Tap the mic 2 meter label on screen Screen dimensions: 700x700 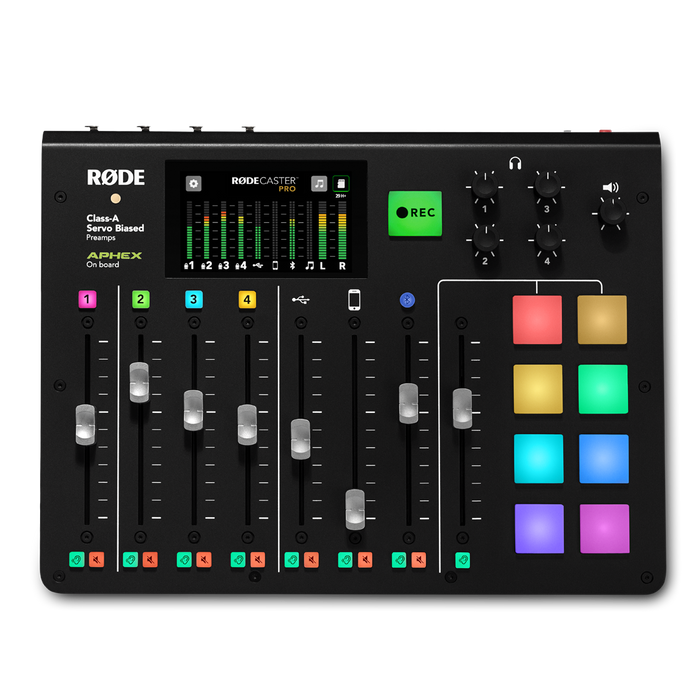point(206,266)
